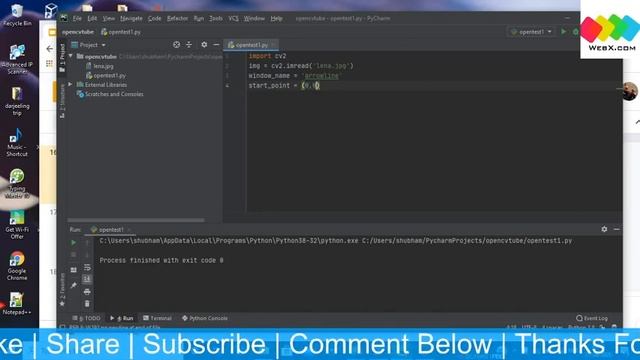Click the import cv2 code line
640x360 pixels.
pos(267,56)
